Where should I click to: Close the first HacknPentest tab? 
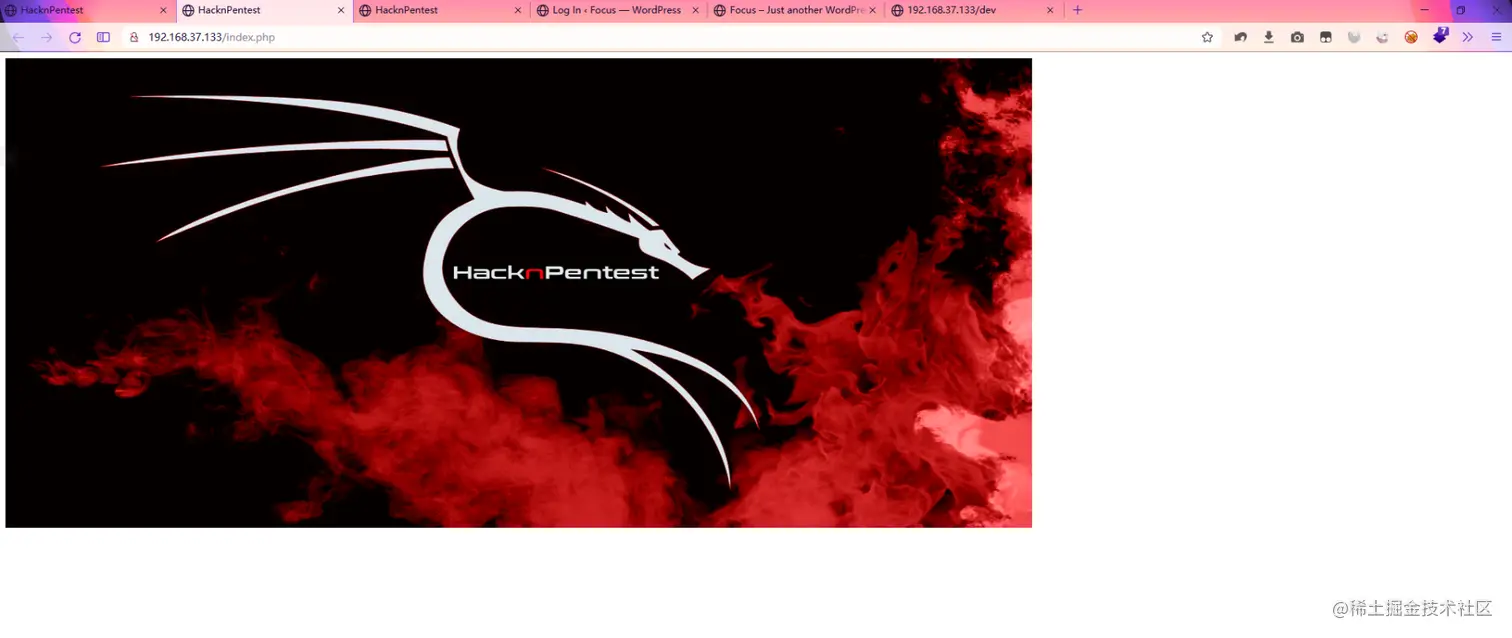pyautogui.click(x=163, y=10)
